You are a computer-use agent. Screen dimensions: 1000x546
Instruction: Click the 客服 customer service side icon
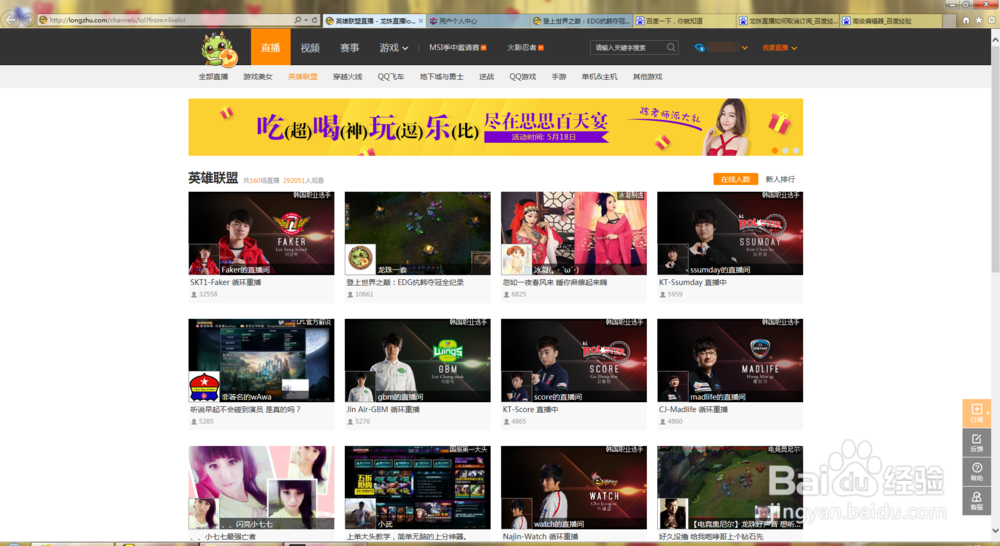pyautogui.click(x=976, y=501)
